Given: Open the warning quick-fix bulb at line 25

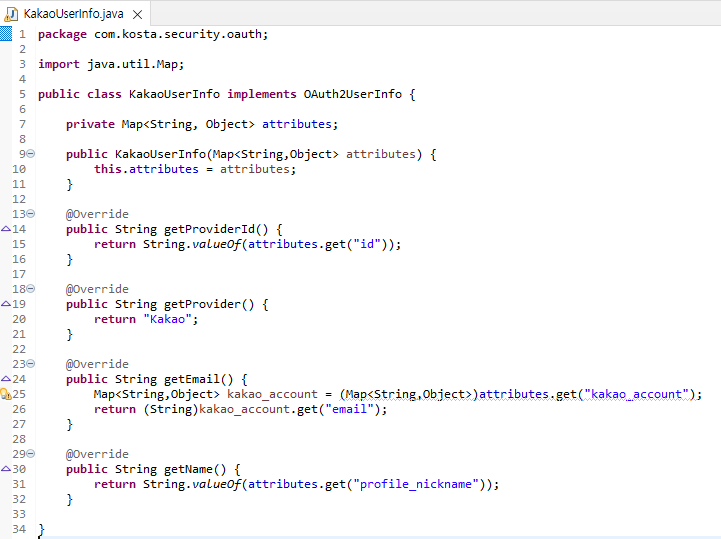Looking at the screenshot, I should pos(6,394).
